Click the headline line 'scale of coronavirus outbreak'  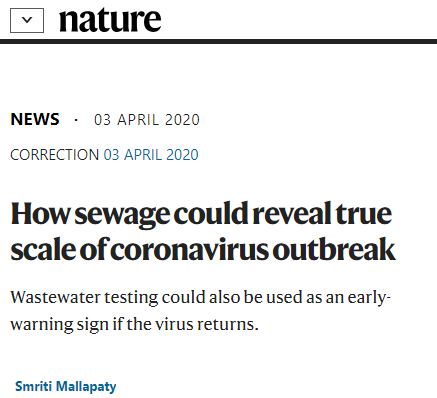(x=203, y=249)
